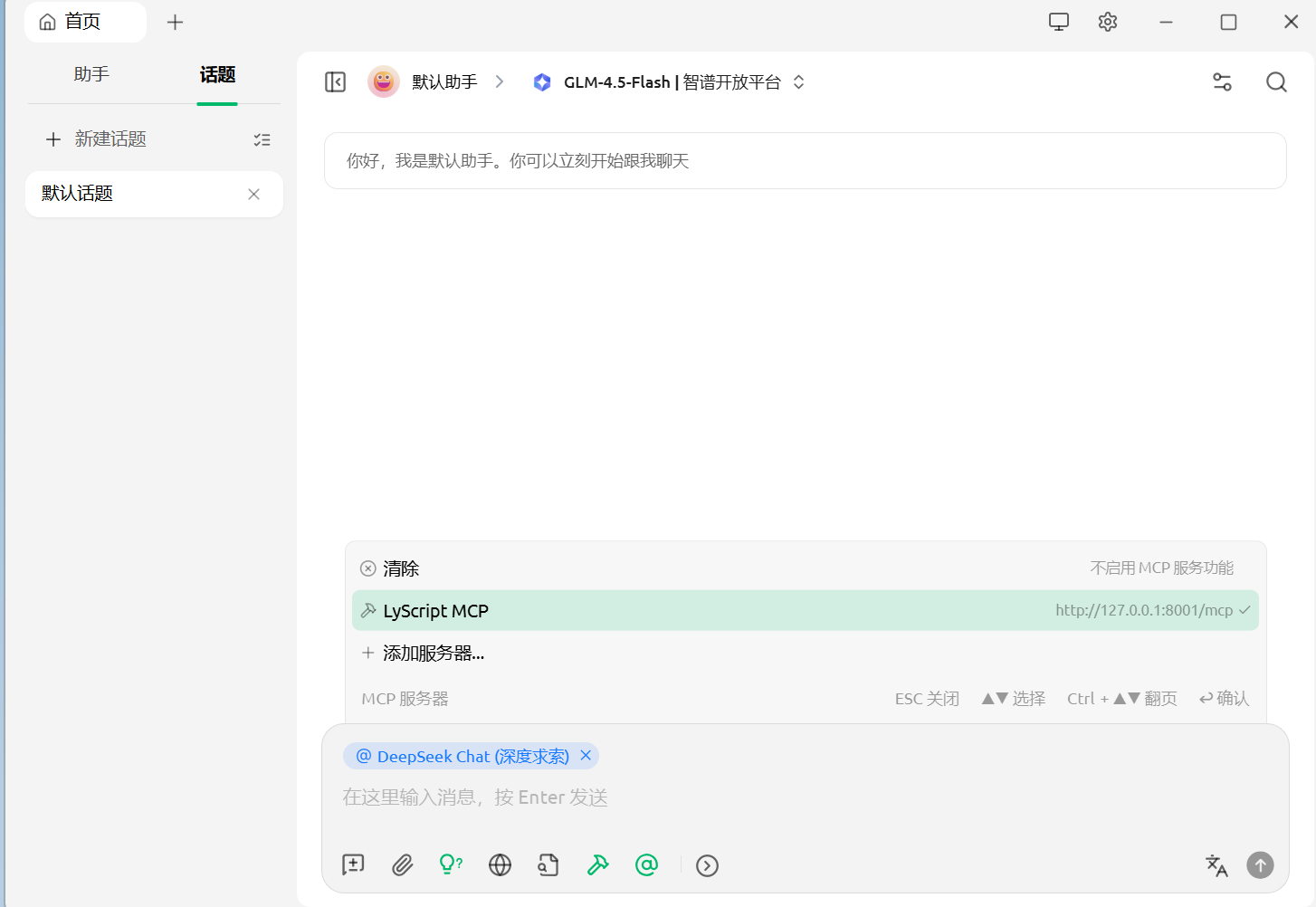Open the 首页 home tab
Viewport: 1316px width, 907px height.
pos(85,22)
